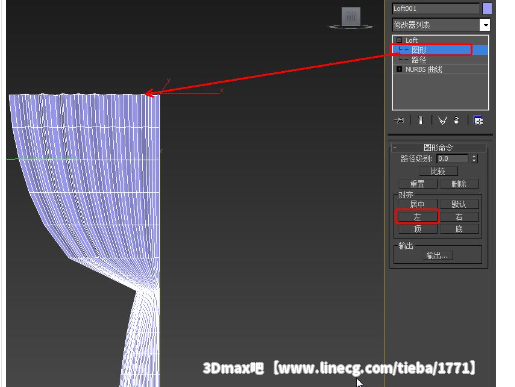Click the Loft001 object name field

pos(436,8)
